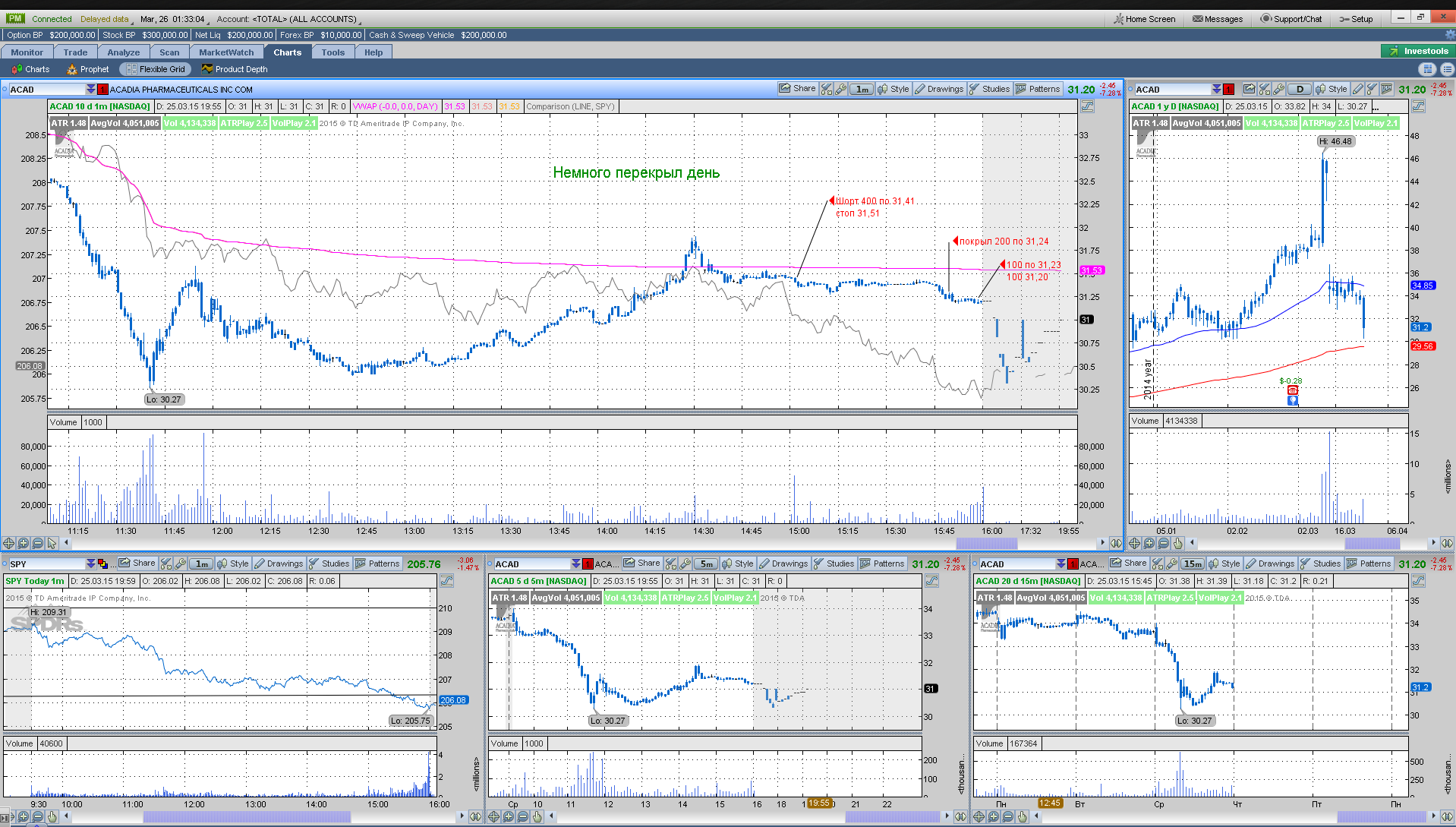
Task: Click the gear icon at the far right of the account bar
Action: [x=1449, y=35]
